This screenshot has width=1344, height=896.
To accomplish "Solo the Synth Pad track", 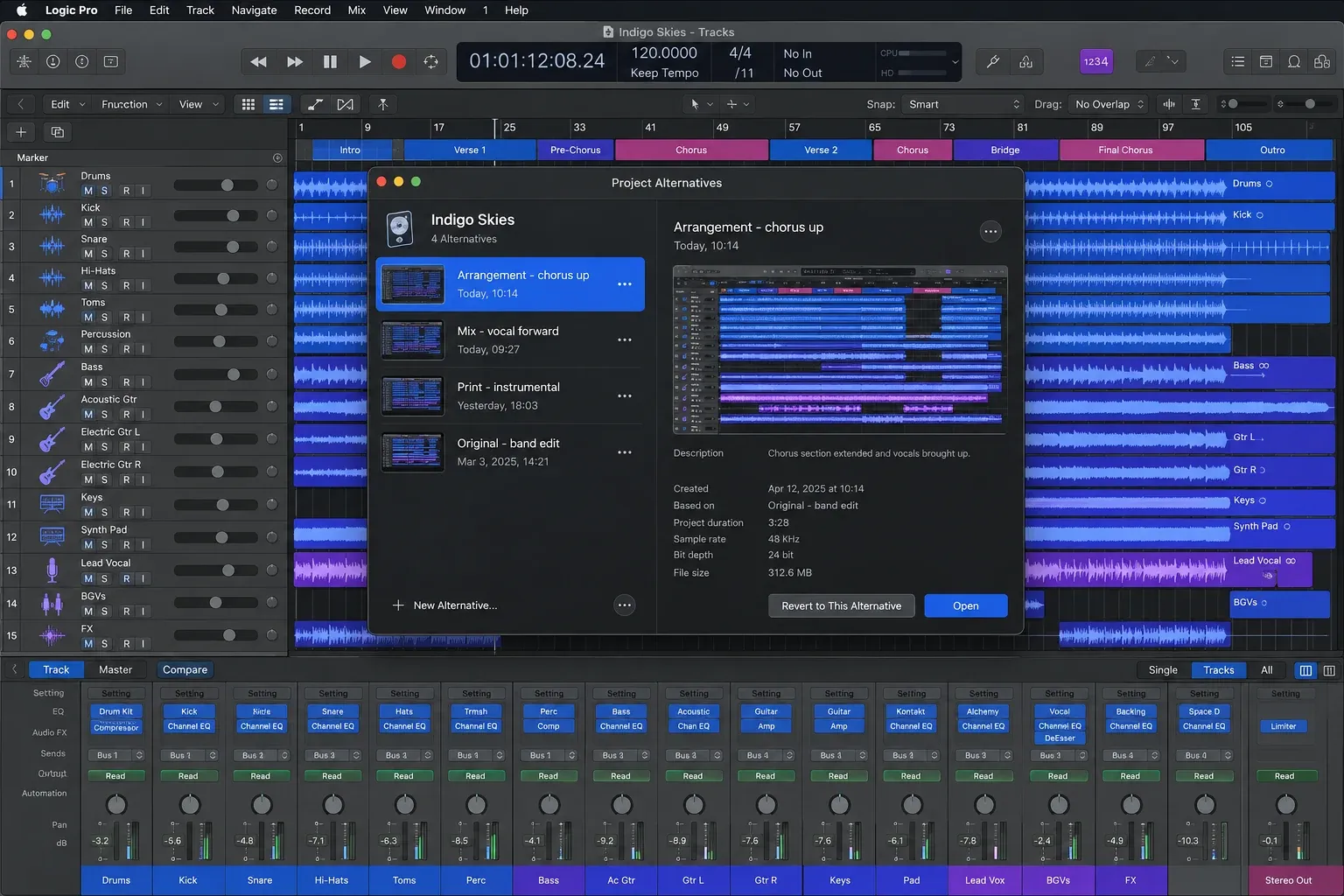I will click(104, 545).
